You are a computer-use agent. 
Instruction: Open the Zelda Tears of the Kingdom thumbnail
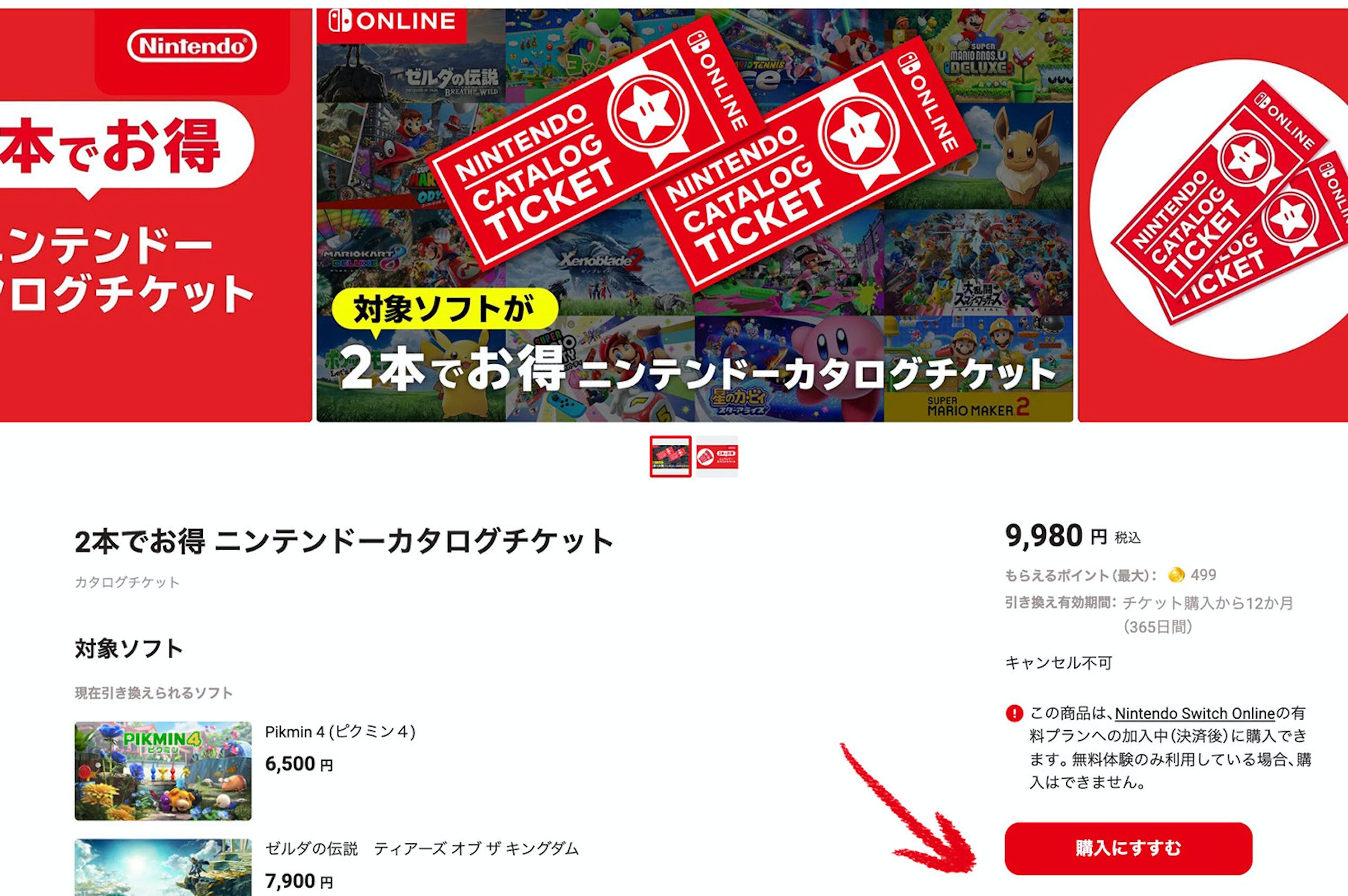pyautogui.click(x=163, y=868)
